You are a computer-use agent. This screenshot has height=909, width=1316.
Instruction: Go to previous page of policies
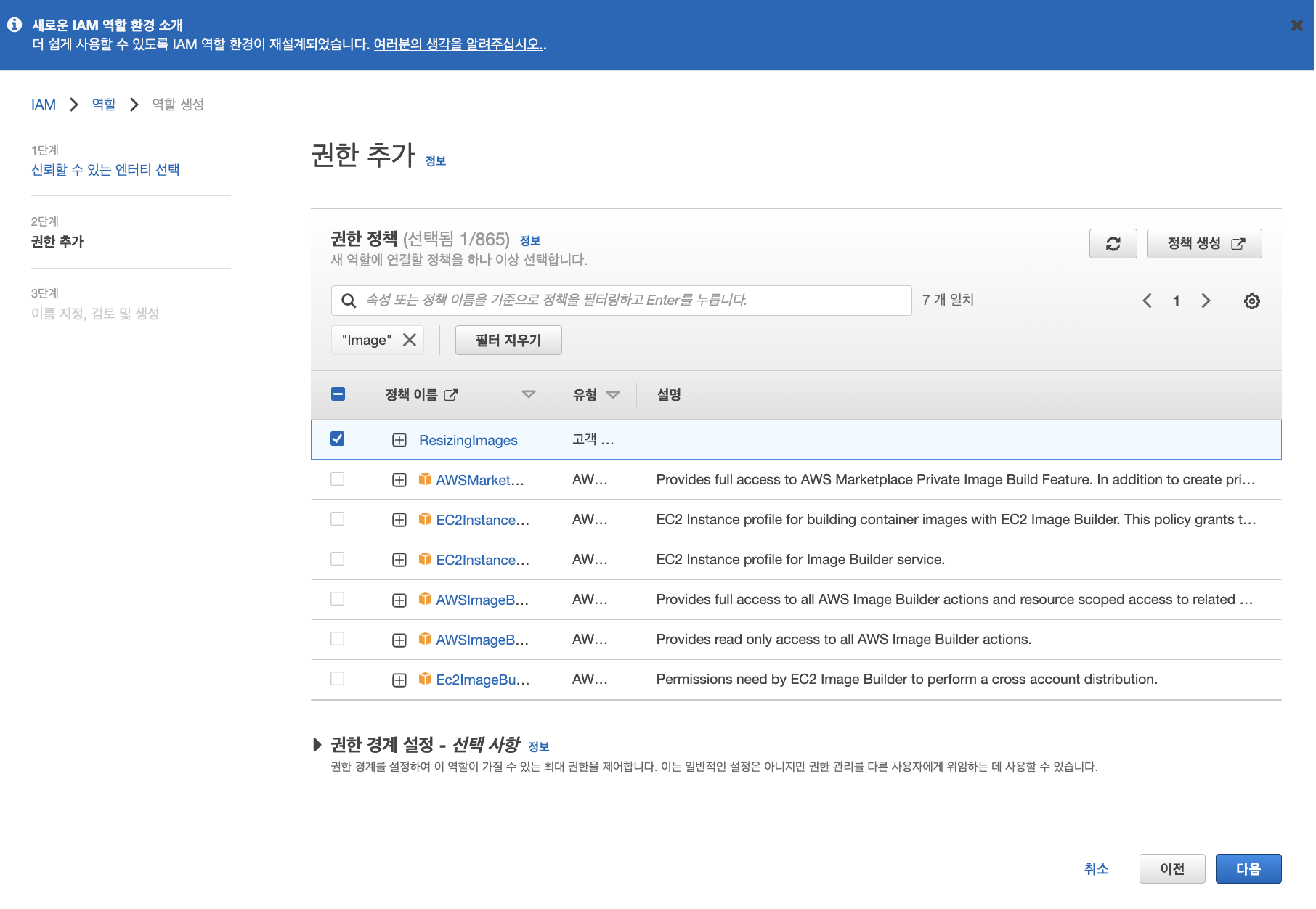click(1147, 301)
